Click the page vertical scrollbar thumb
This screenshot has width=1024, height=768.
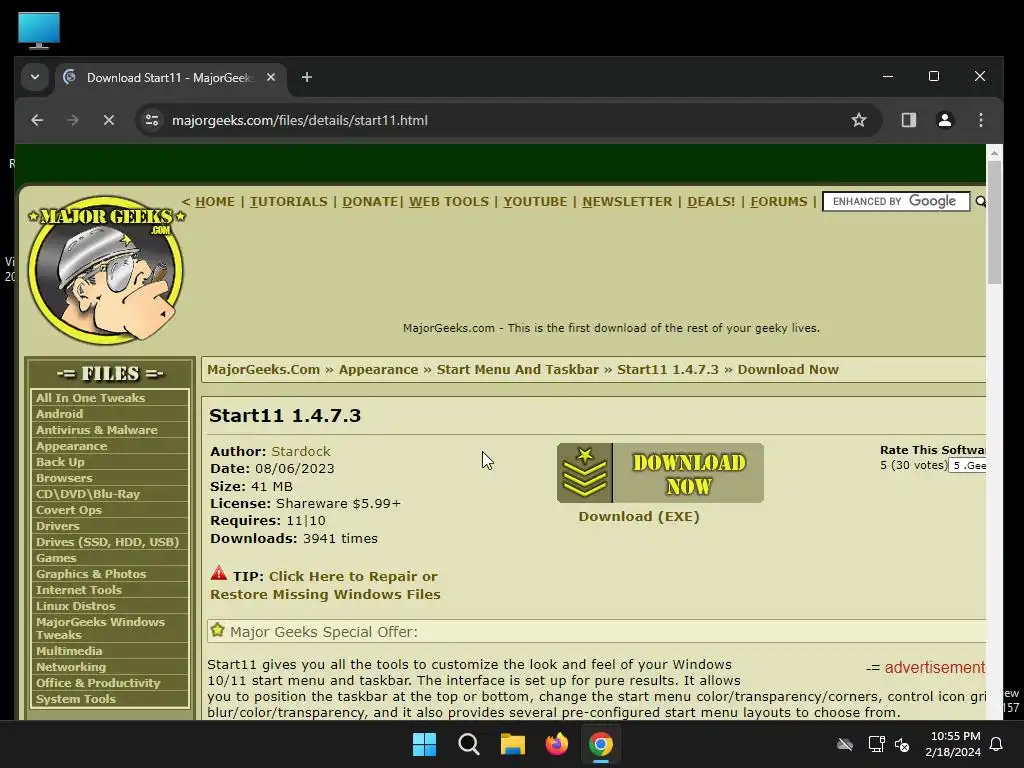tap(994, 222)
